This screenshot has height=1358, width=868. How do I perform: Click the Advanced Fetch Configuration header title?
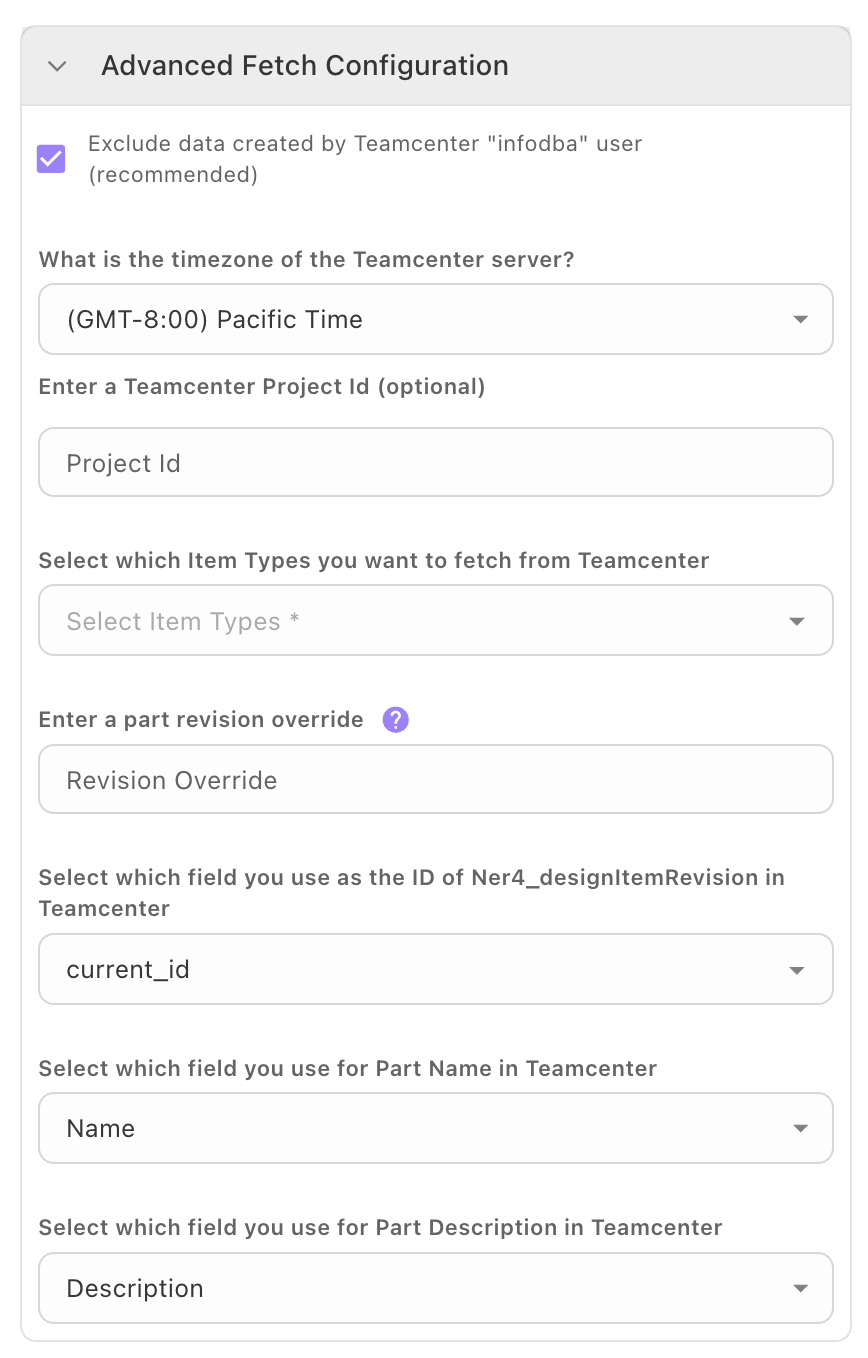[x=305, y=66]
